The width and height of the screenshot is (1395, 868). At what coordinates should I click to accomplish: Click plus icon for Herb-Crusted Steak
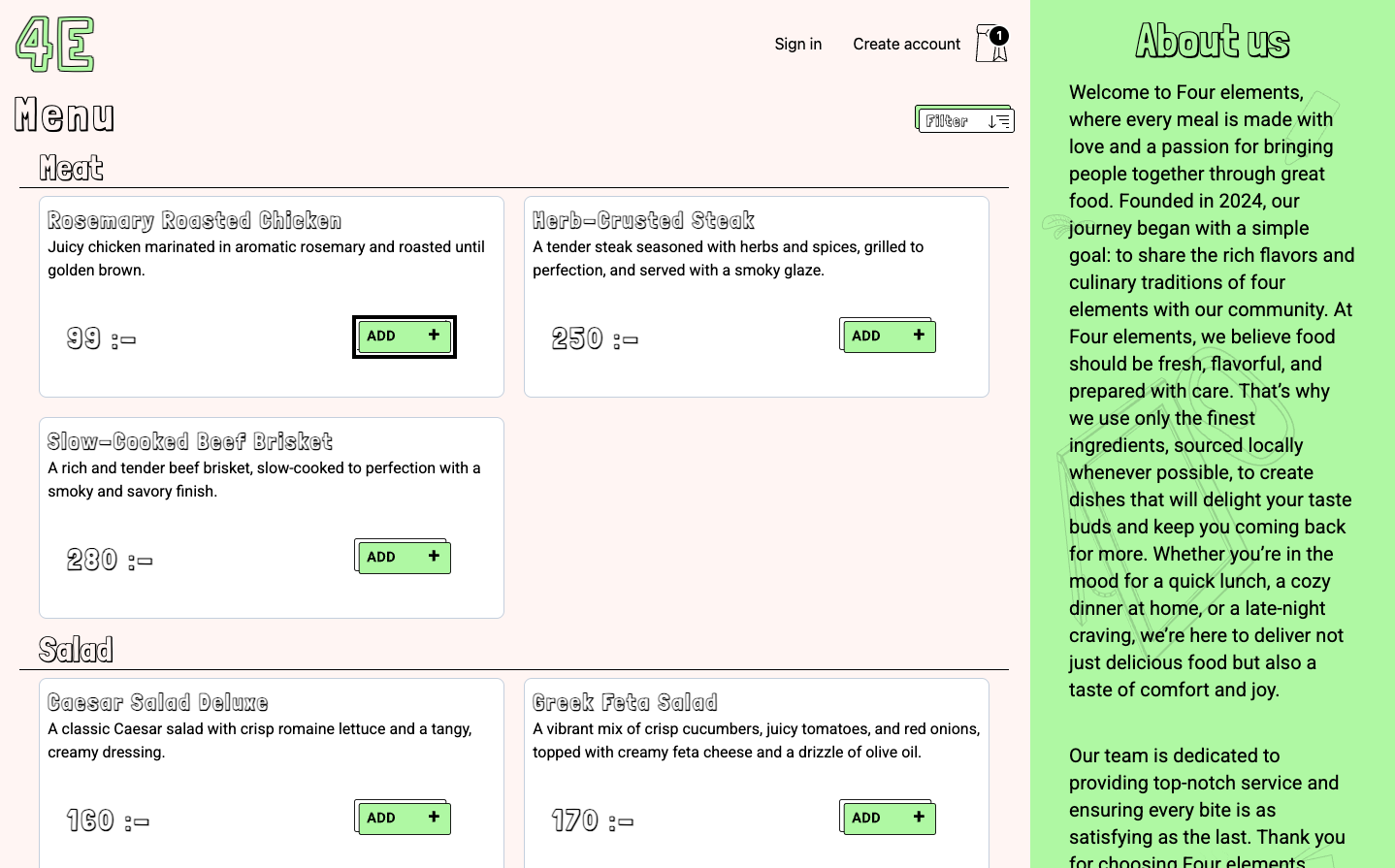(x=919, y=335)
